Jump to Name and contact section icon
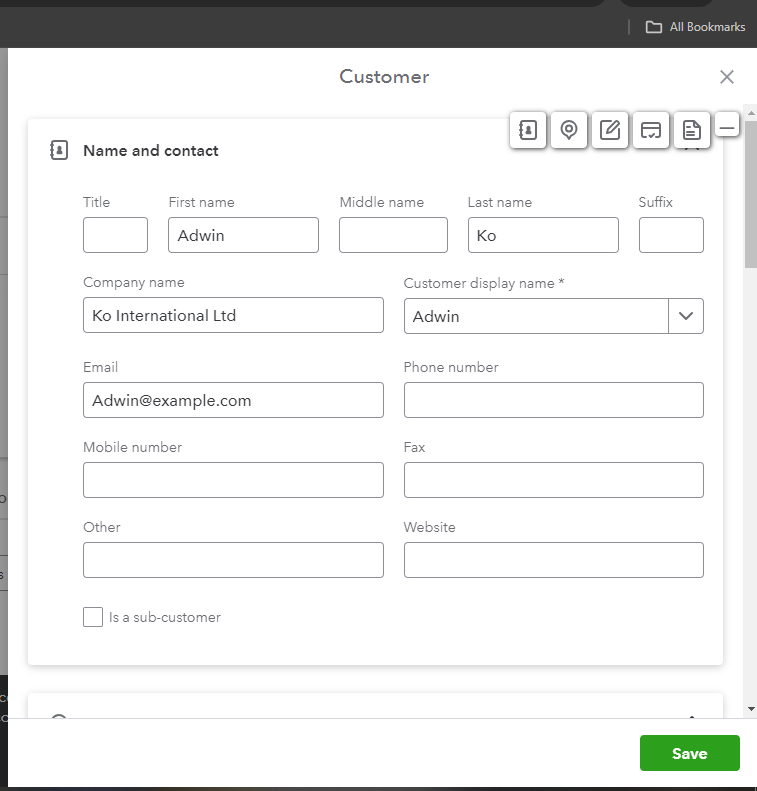The height and width of the screenshot is (791, 757). coord(528,130)
